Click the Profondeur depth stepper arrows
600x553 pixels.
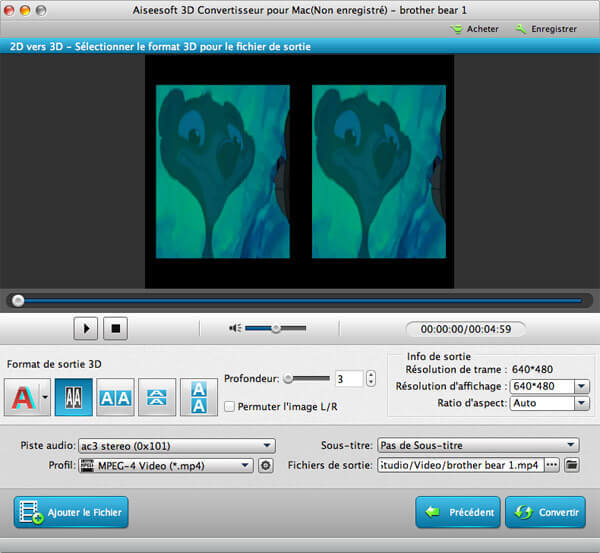370,379
